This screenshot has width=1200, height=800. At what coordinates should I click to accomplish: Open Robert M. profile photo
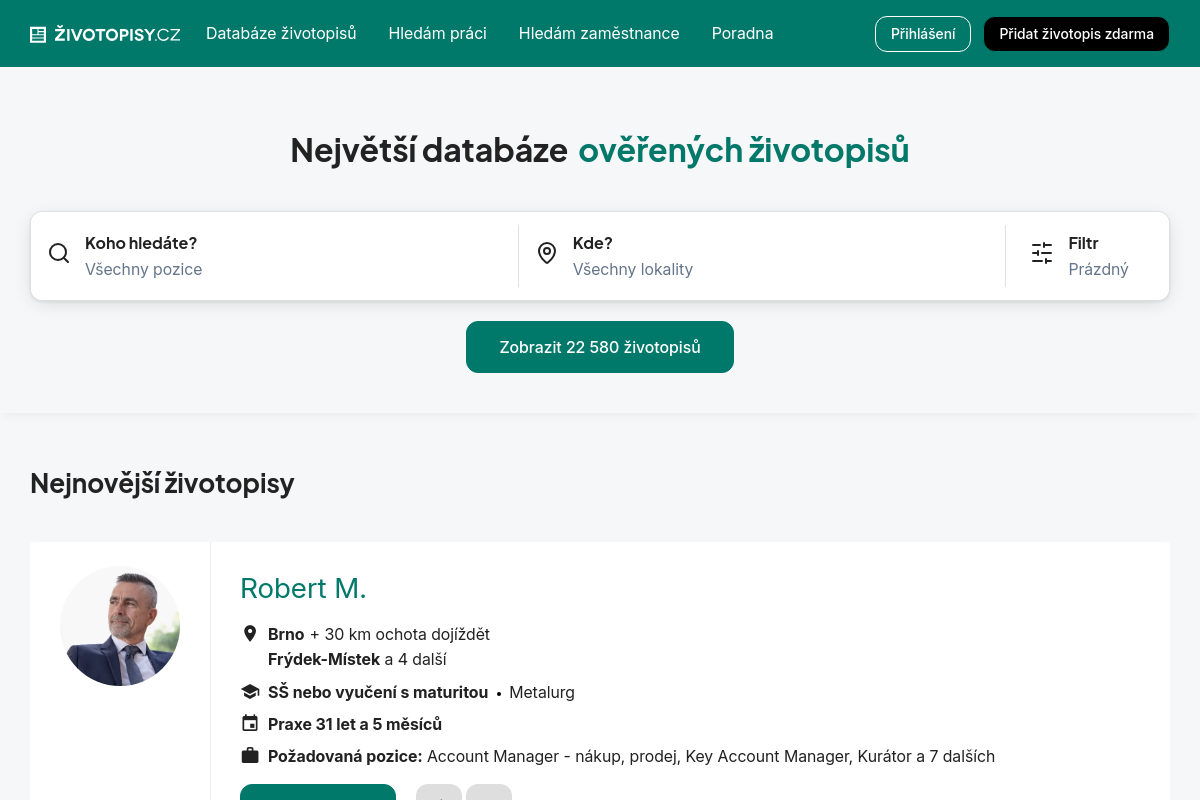120,626
